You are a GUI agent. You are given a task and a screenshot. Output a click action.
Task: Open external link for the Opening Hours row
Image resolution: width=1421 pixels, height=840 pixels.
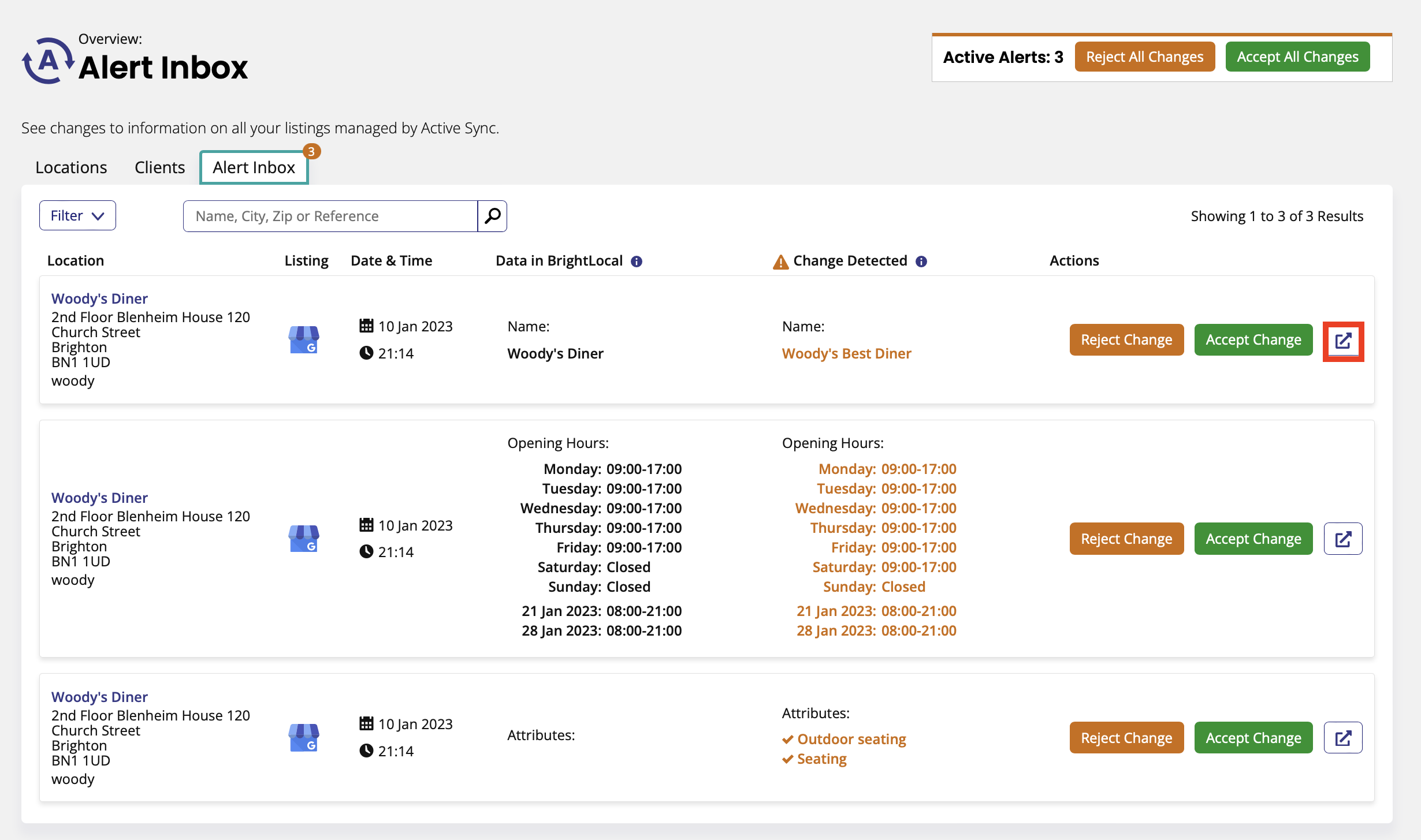click(1343, 539)
